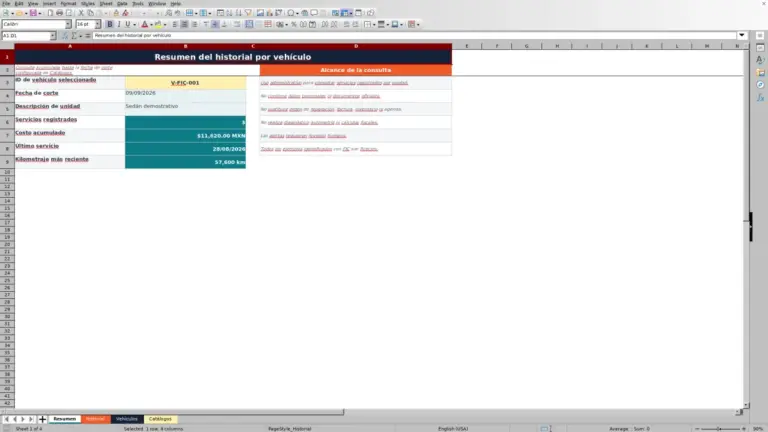Toggle Underline formatting
This screenshot has width=768, height=432.
tap(128, 24)
